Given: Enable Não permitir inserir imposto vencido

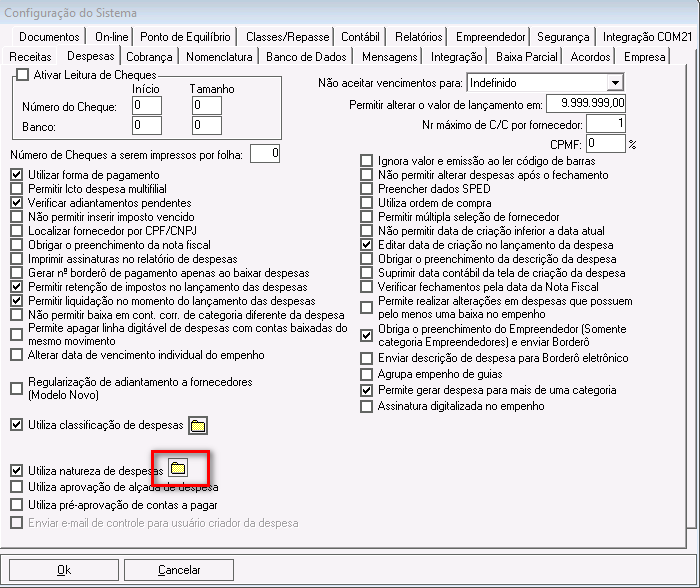Looking at the screenshot, I should tap(17, 217).
